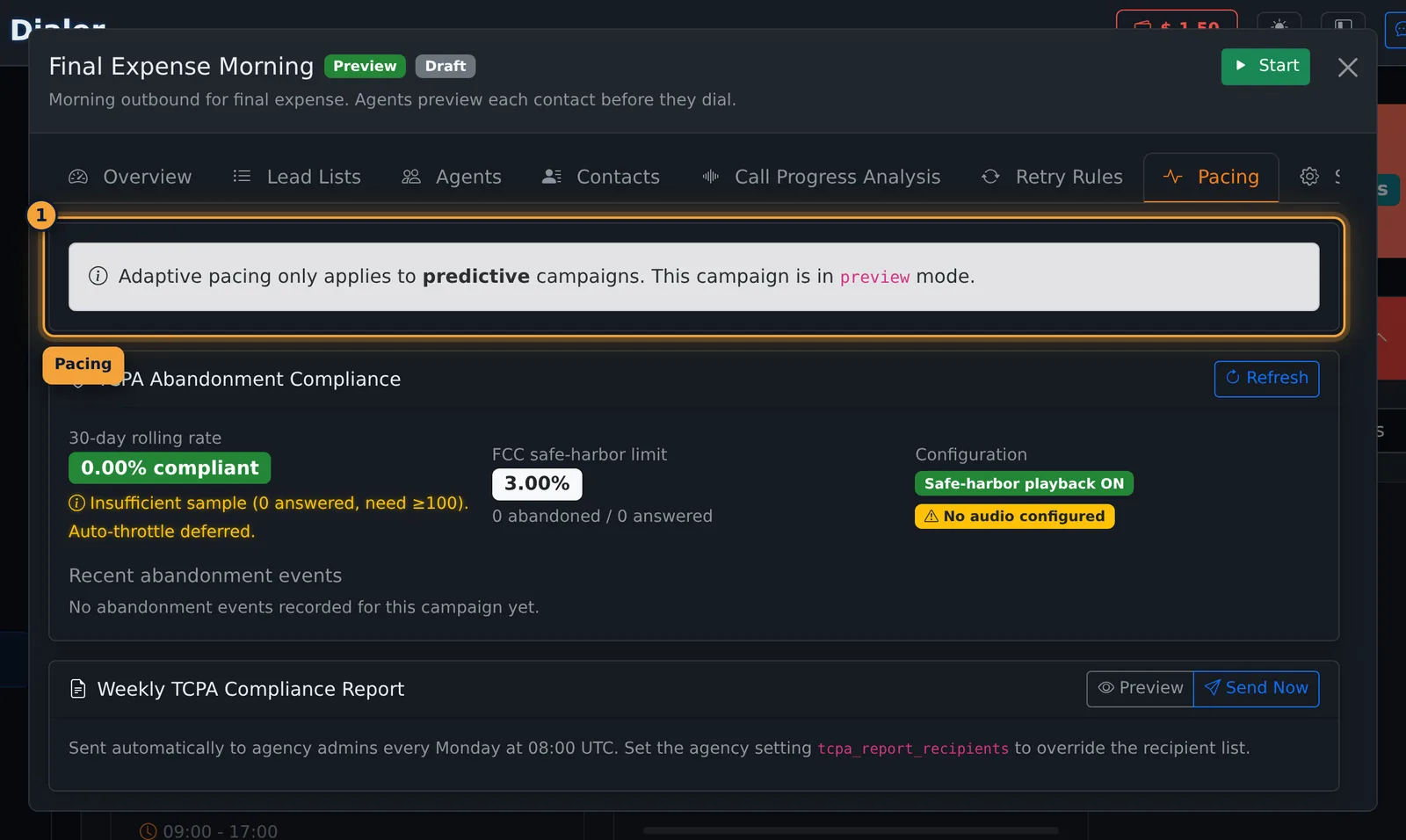Viewport: 1406px width, 840px height.
Task: Go to the Contacts tab
Action: (601, 177)
